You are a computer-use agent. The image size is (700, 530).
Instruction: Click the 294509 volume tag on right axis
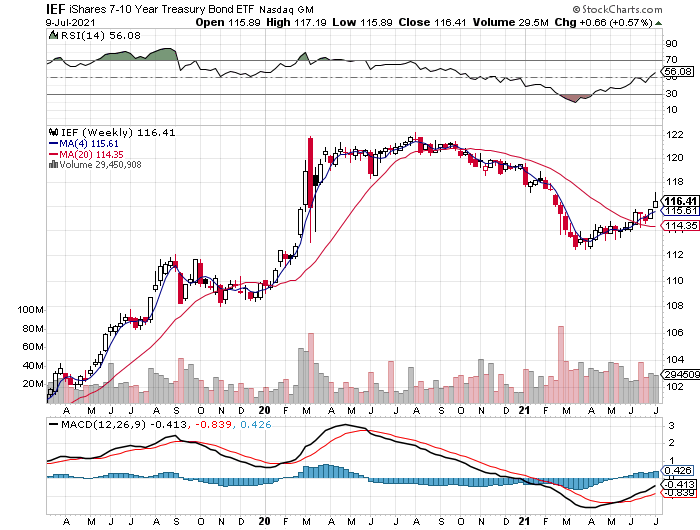pos(681,374)
